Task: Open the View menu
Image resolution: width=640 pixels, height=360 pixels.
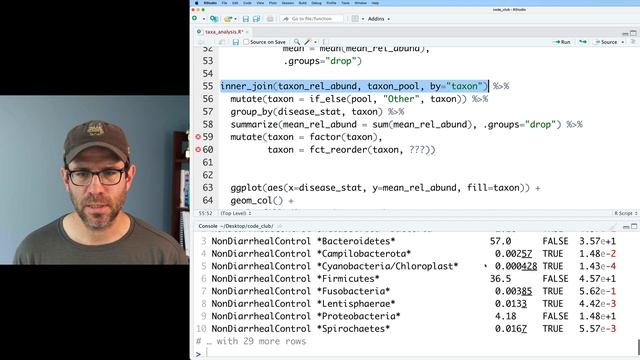Action: click(260, 3)
